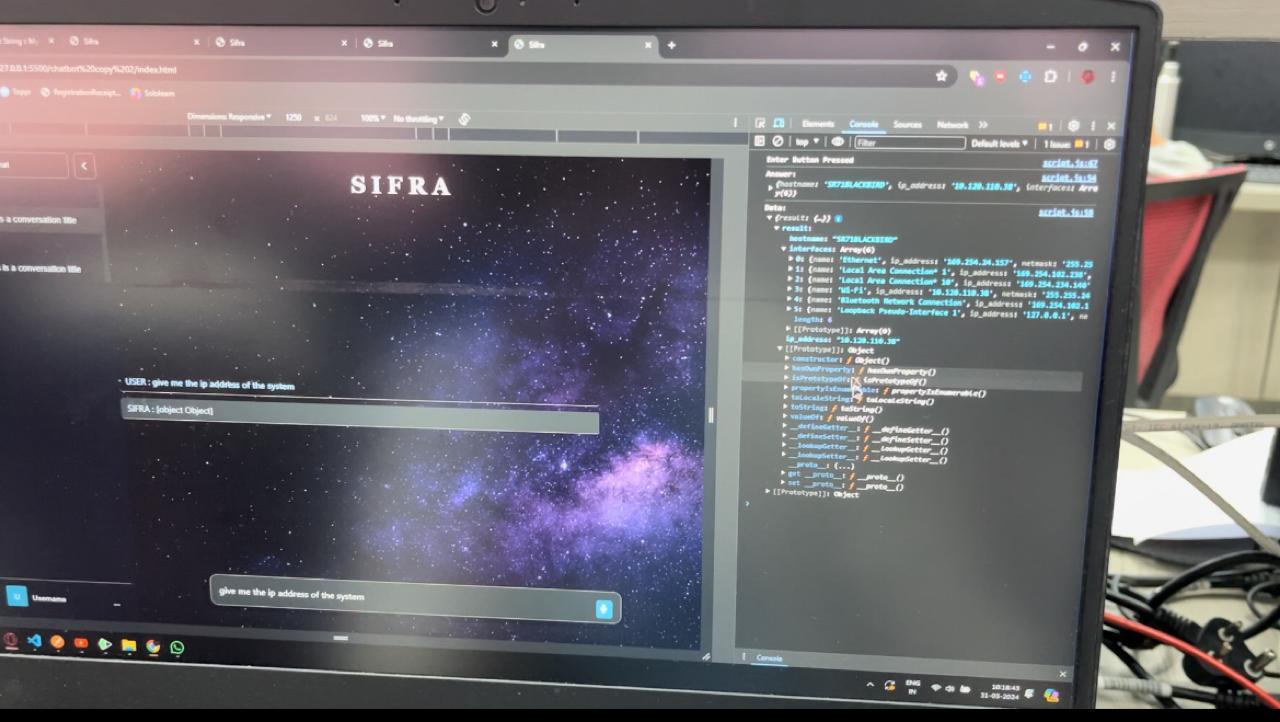Select the Console tab in DevTools
This screenshot has height=722, width=1280.
(864, 125)
